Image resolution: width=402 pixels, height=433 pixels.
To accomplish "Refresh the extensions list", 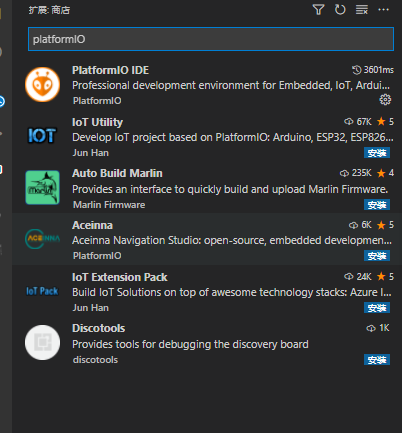I will point(340,10).
